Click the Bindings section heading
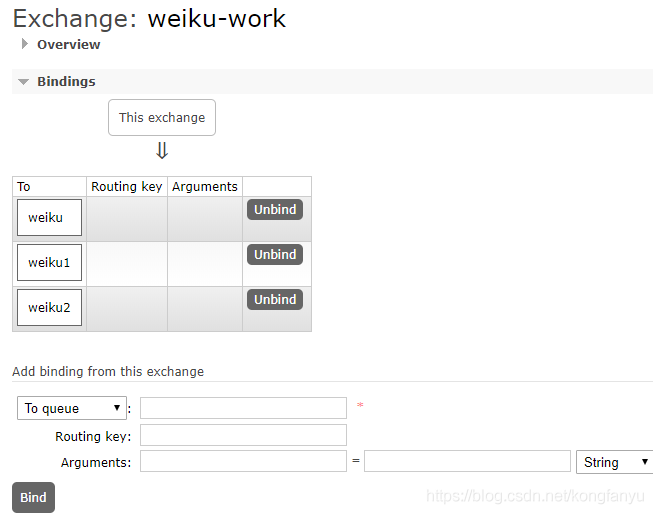 66,82
